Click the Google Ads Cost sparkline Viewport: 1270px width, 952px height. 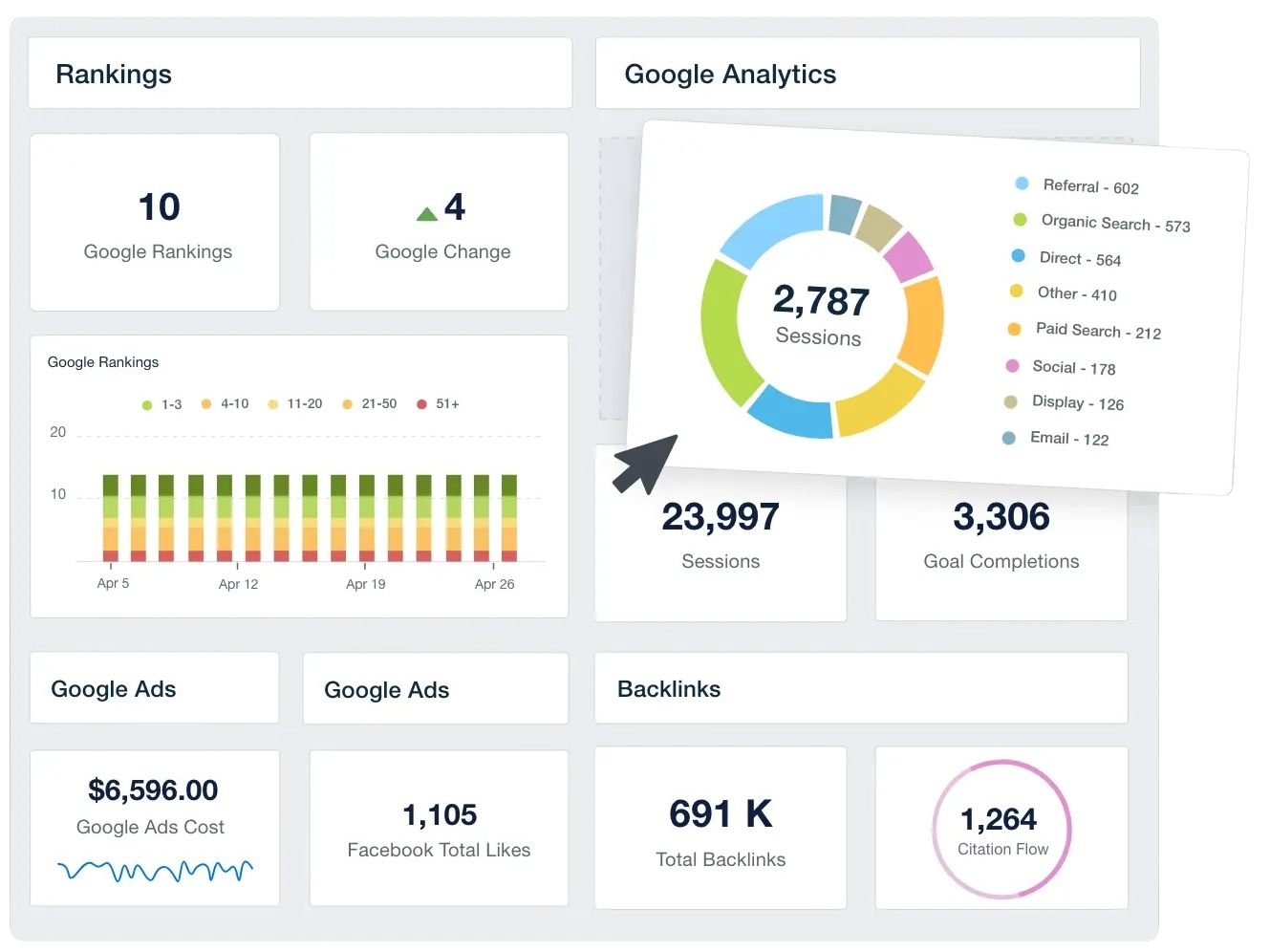155,871
